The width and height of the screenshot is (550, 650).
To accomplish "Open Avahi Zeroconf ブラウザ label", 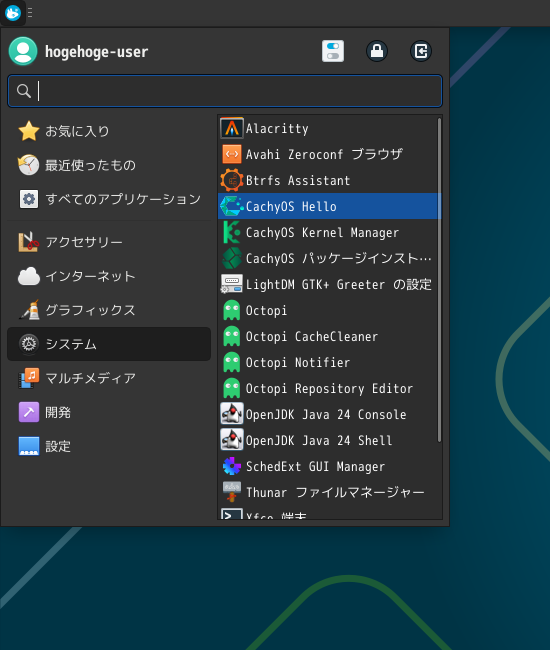I will [324, 154].
